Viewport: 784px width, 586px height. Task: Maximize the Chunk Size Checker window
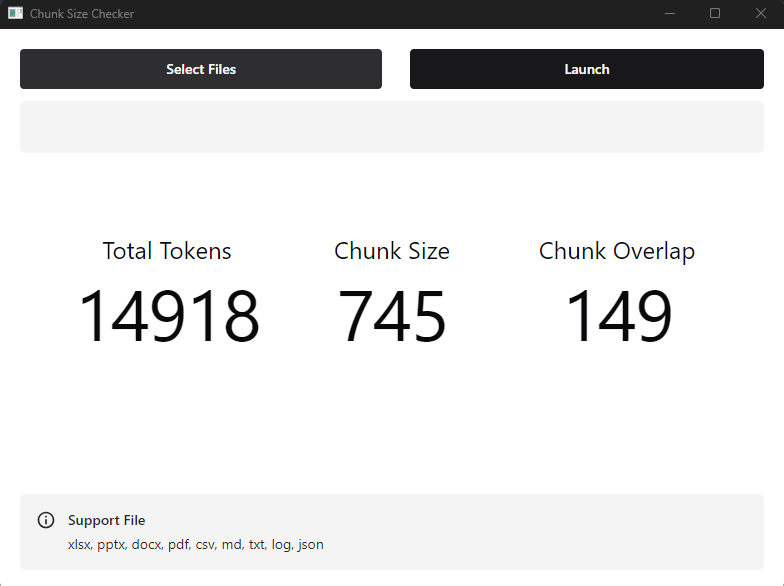point(715,14)
